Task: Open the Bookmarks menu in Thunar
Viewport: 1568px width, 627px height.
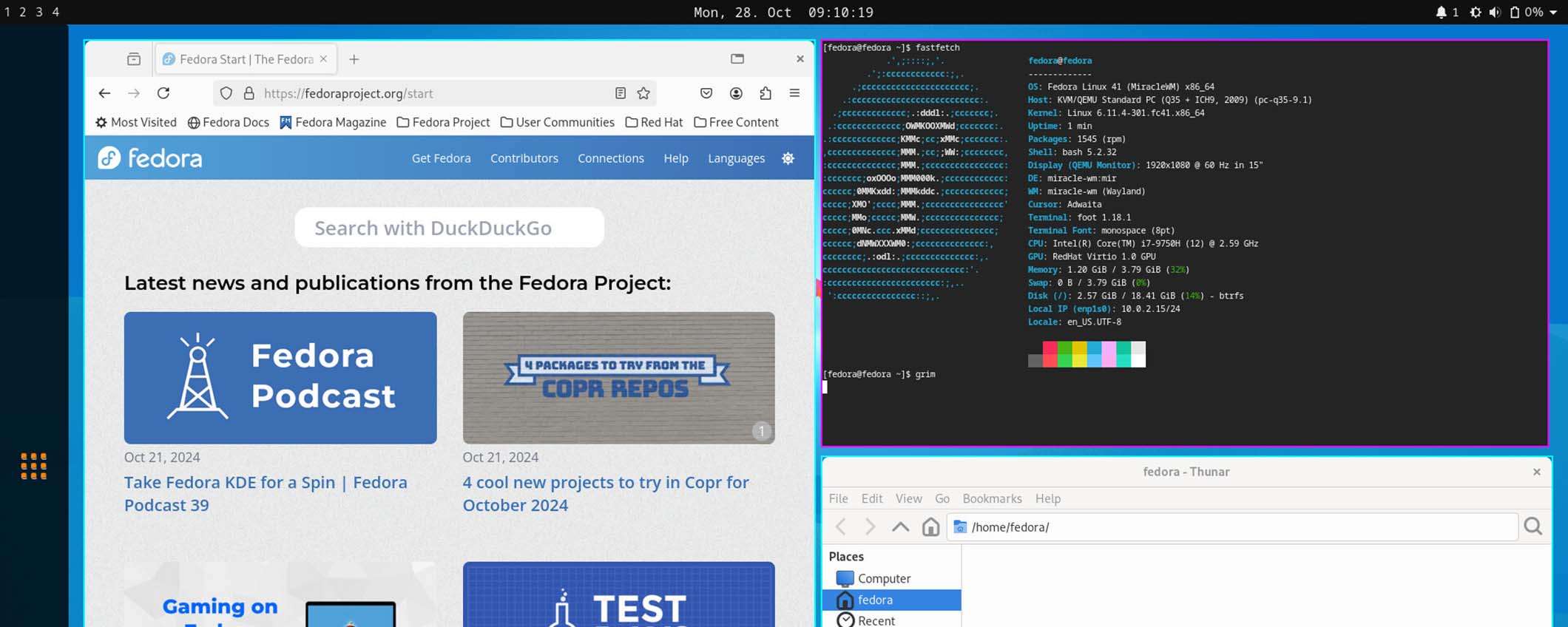Action: 993,498
